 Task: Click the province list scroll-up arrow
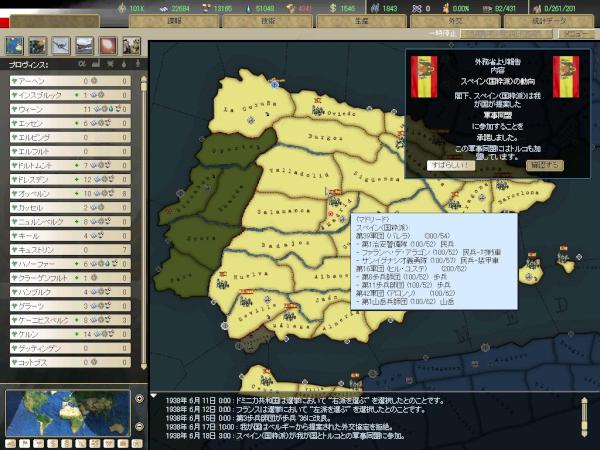144,78
